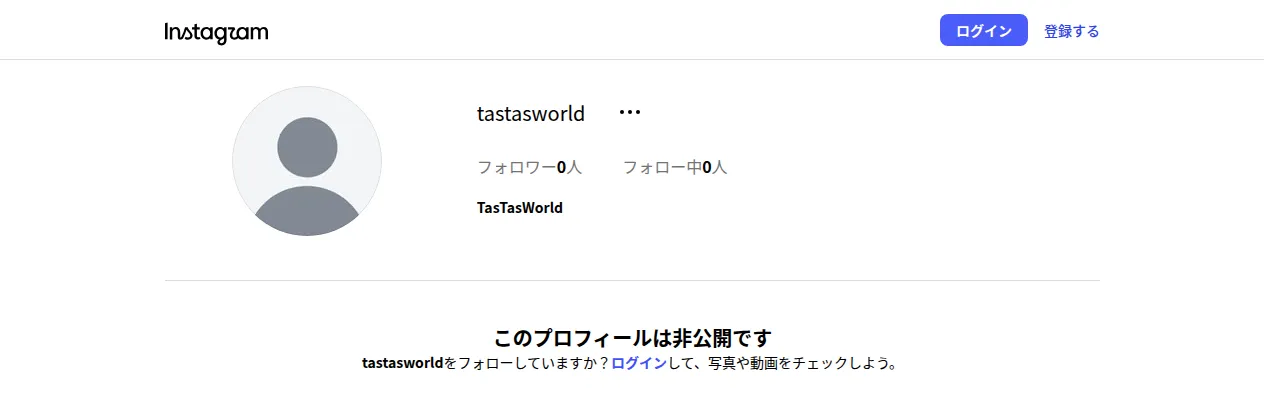Click the default profile avatar picture
The width and height of the screenshot is (1264, 420).
[x=307, y=161]
